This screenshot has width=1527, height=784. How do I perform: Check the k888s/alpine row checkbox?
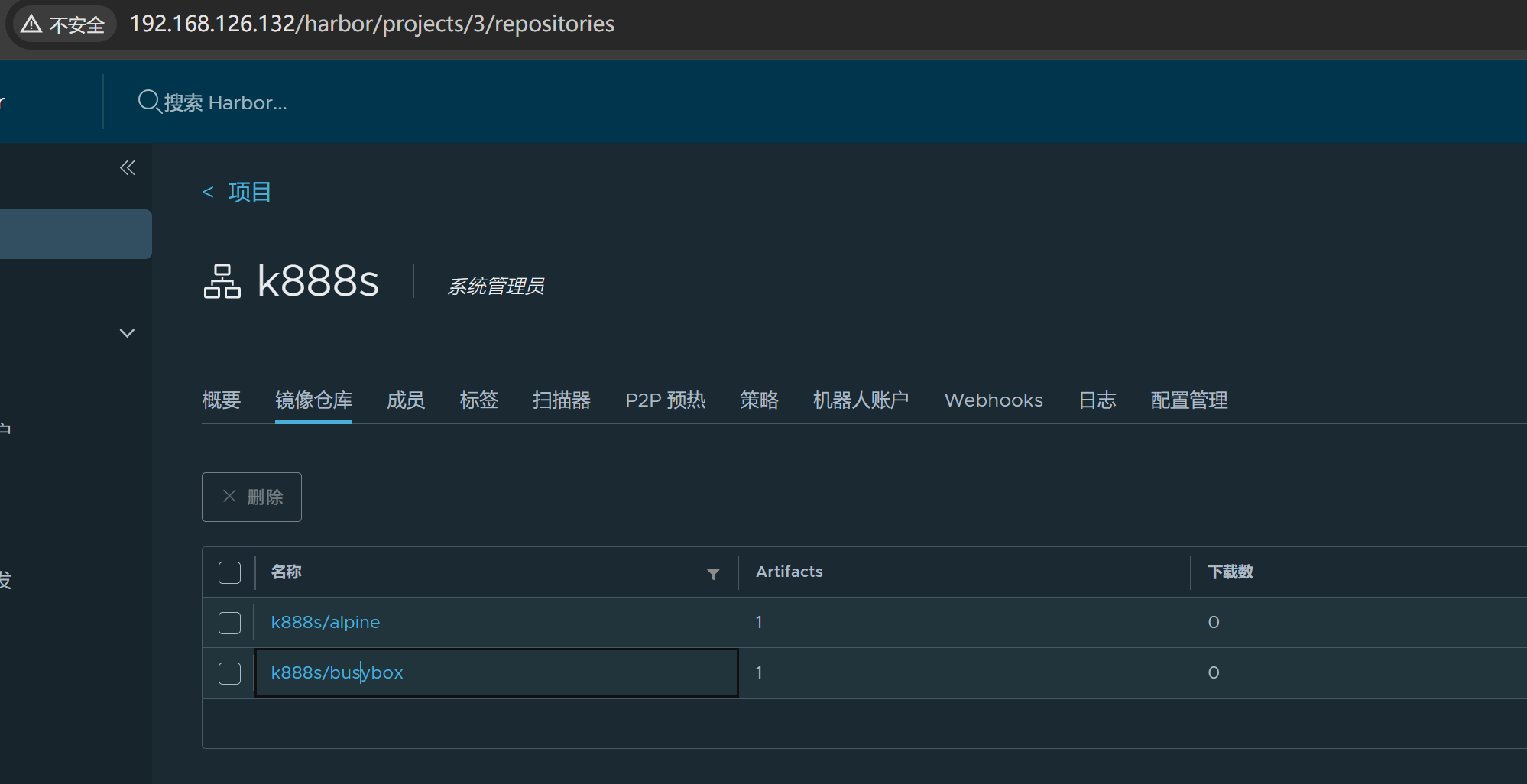[229, 623]
